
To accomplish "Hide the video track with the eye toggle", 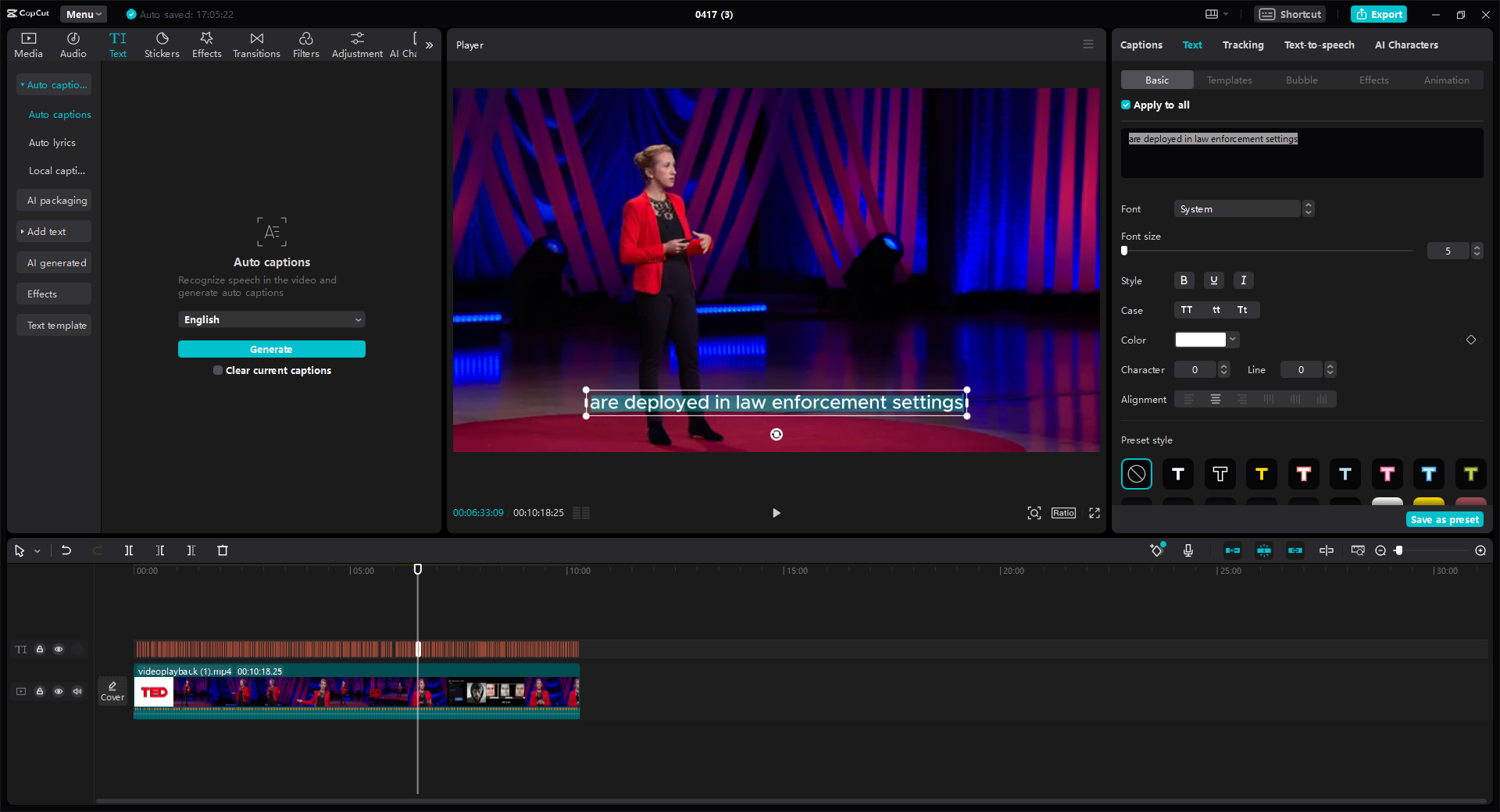I will click(59, 692).
